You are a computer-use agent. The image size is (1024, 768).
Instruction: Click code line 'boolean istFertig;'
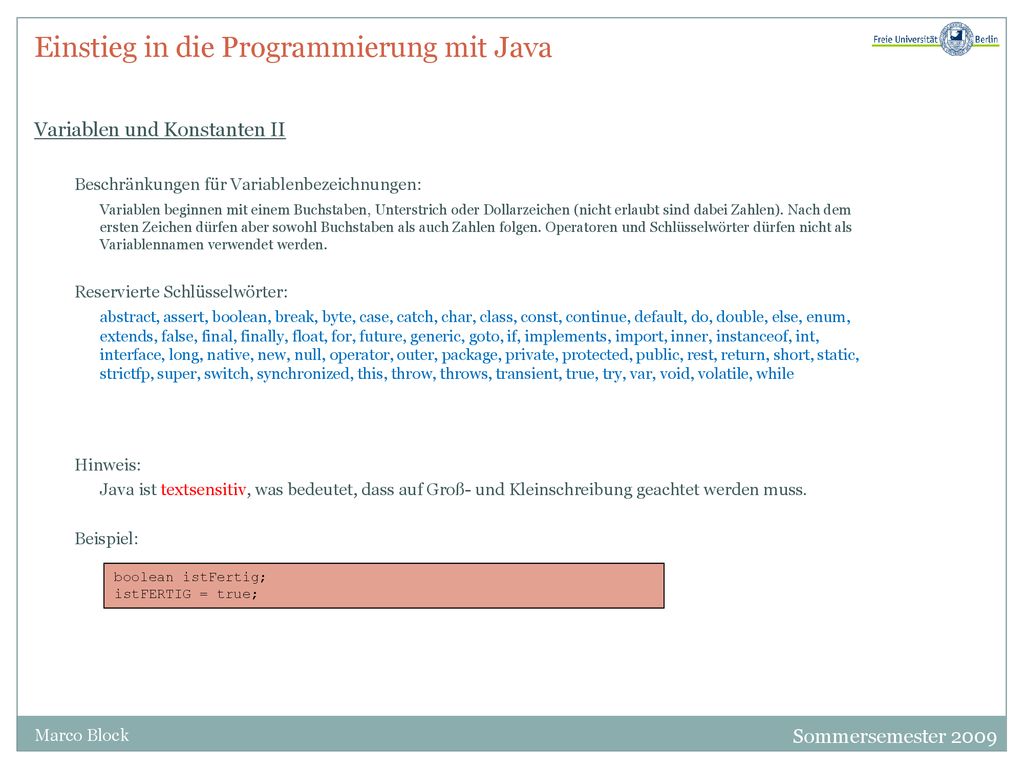[189, 577]
